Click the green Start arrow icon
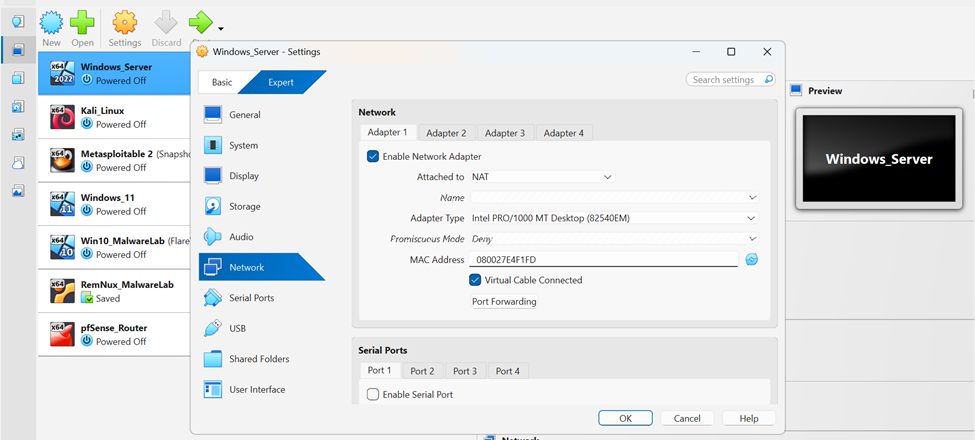The height and width of the screenshot is (440, 975). (x=201, y=23)
